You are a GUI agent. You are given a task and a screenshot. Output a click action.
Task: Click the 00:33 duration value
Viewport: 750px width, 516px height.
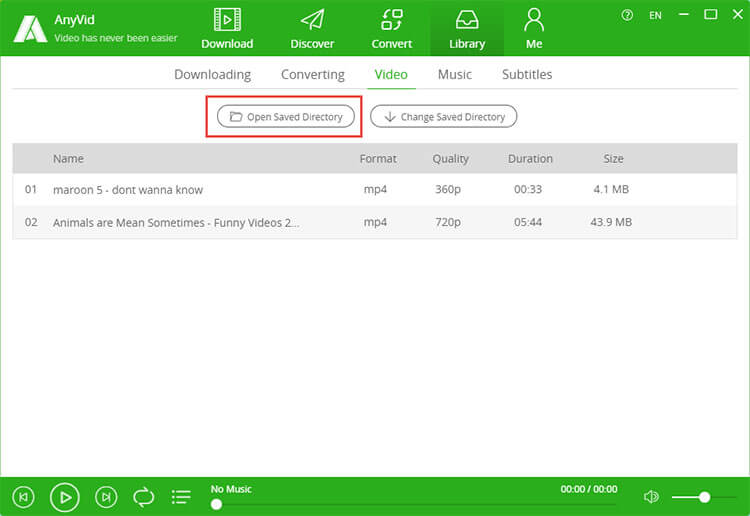(x=528, y=189)
